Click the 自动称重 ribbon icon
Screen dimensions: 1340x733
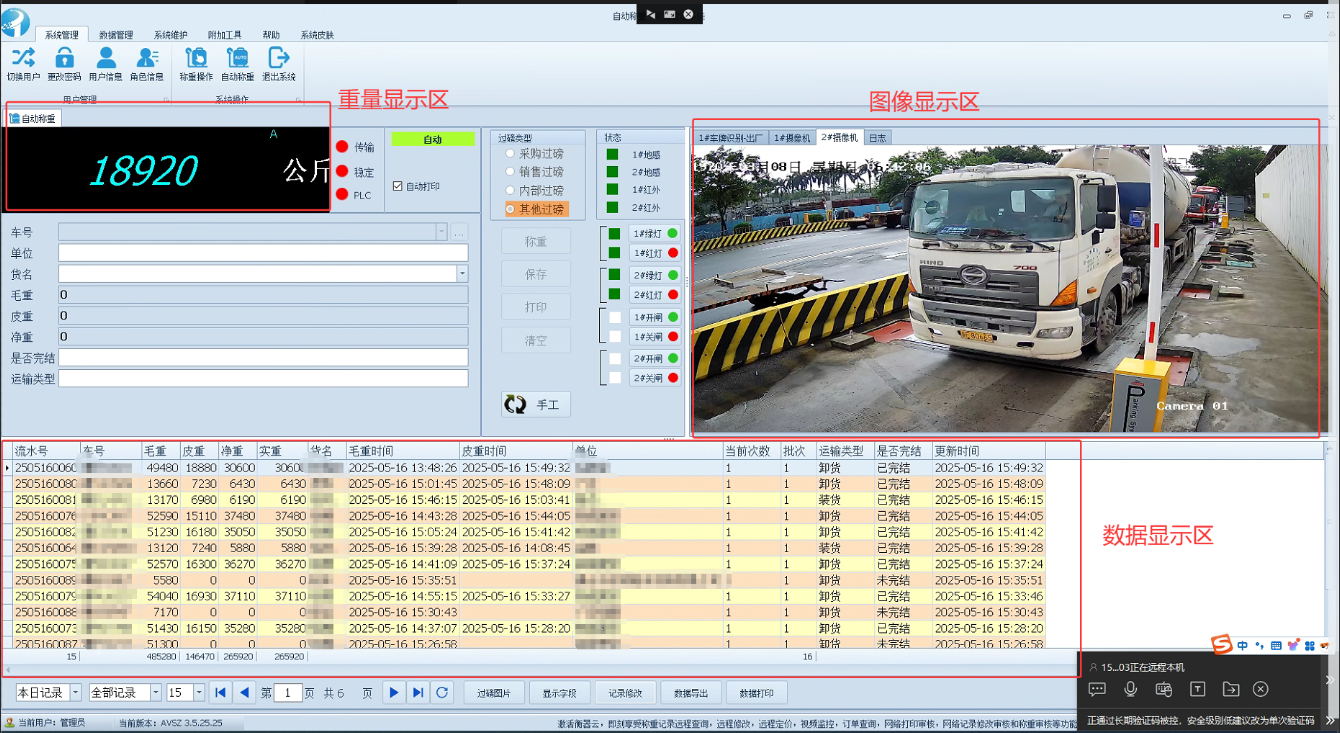click(x=238, y=63)
